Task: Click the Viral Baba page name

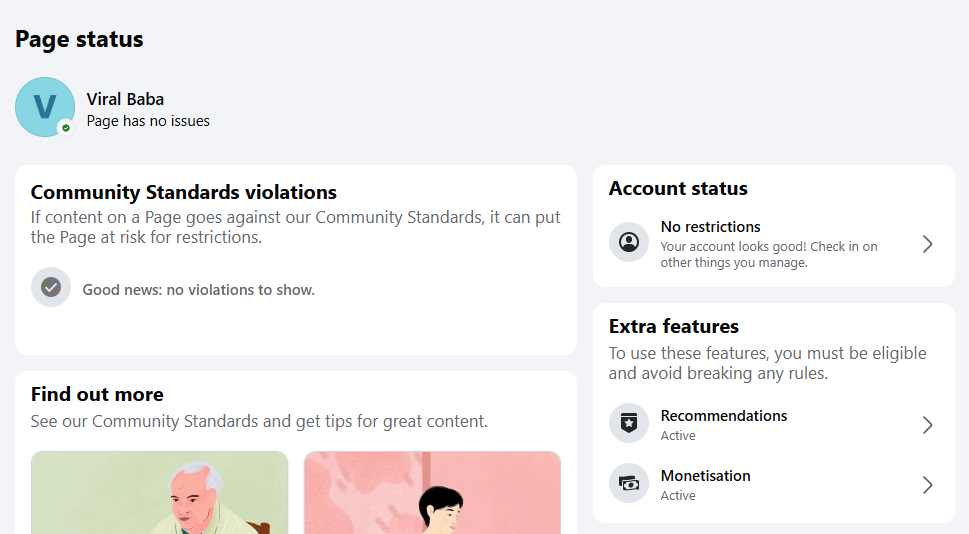Action: coord(125,100)
